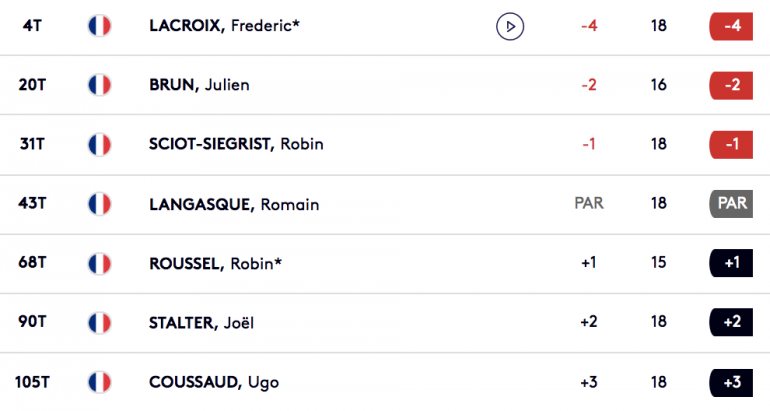This screenshot has height=411, width=770.
Task: Click French flag beside Joël Stalter
Action: coord(99,323)
